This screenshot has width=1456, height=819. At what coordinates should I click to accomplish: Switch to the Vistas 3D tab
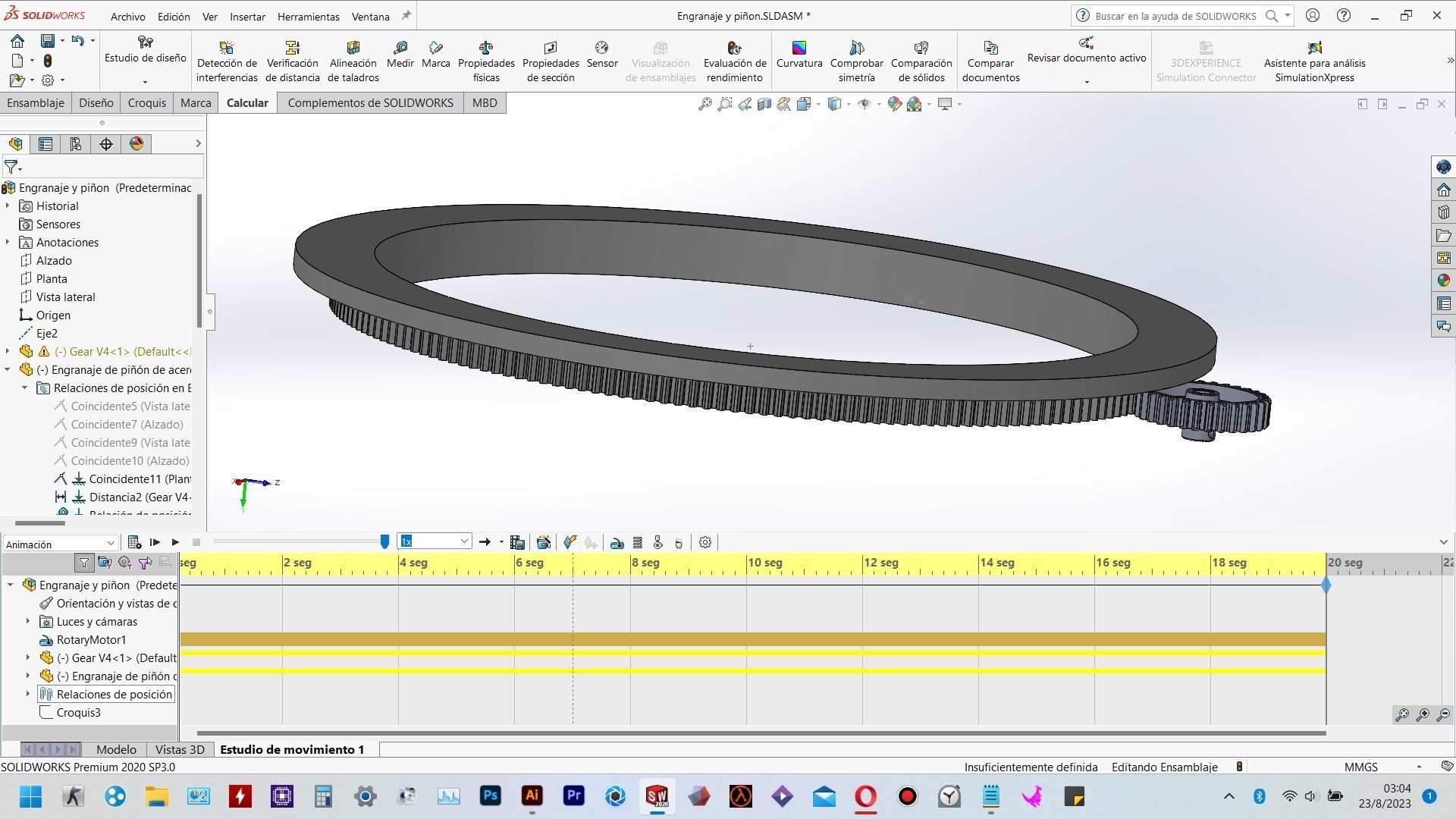click(180, 749)
